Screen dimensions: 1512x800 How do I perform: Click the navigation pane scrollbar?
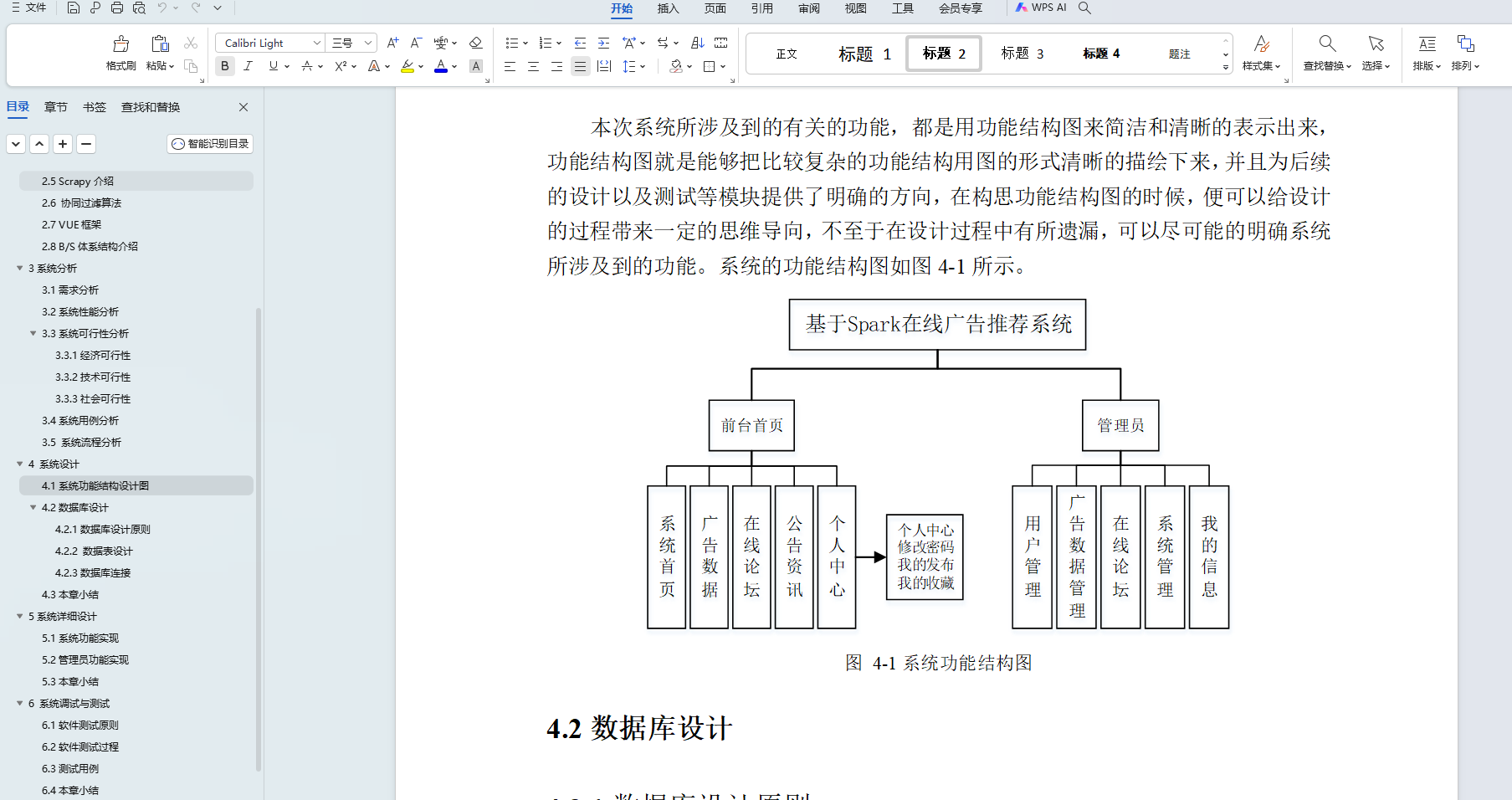click(x=259, y=418)
